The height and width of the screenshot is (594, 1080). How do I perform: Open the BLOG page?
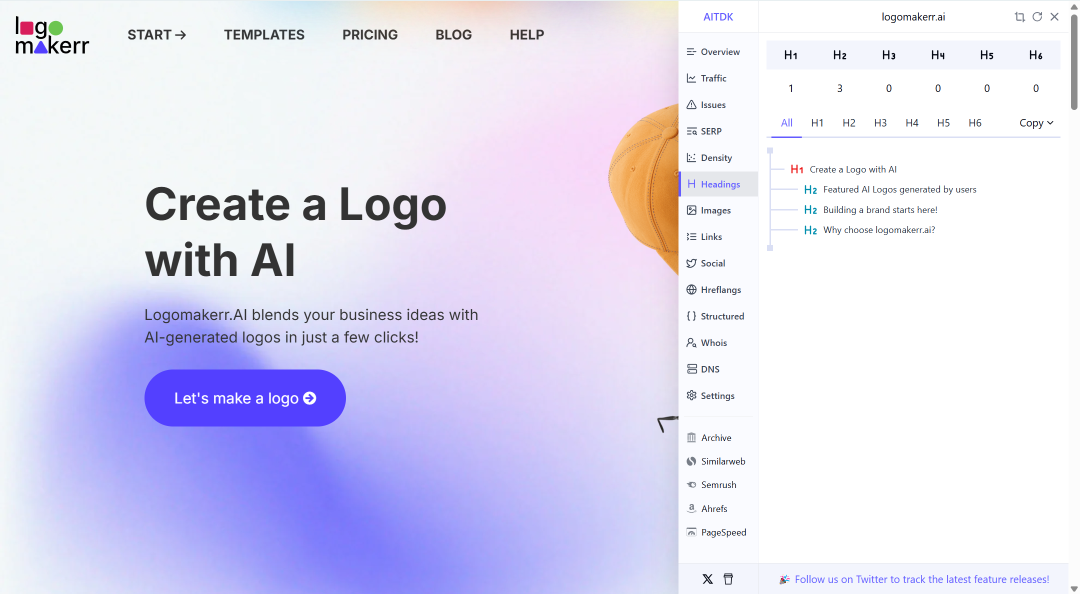(453, 34)
